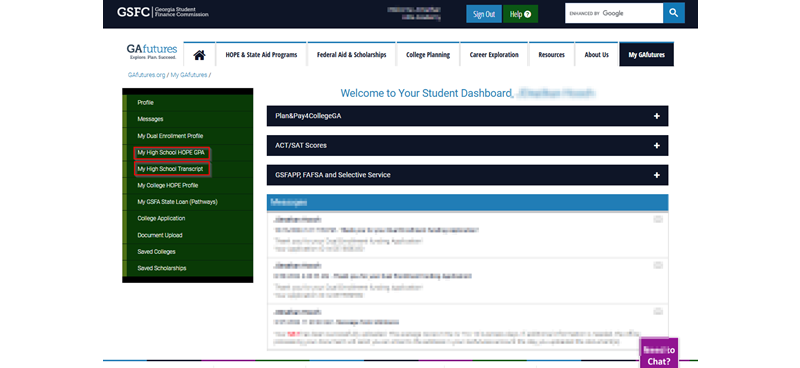Expand GSFAPP, FAFSA and Selective Service section
This screenshot has height=368, width=800.
pos(467,175)
